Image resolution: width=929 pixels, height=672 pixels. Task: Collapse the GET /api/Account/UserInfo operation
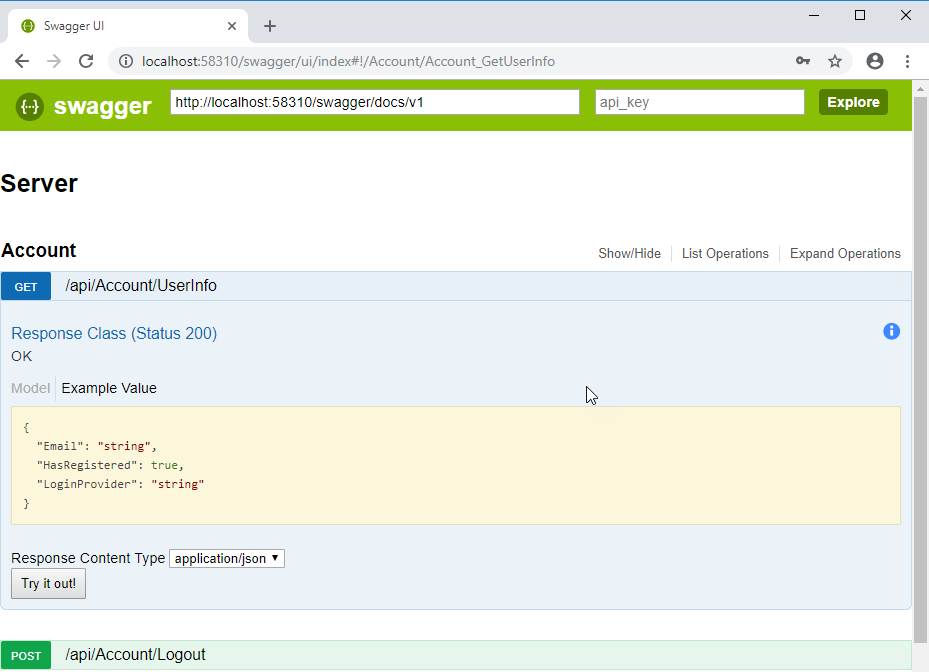[141, 286]
